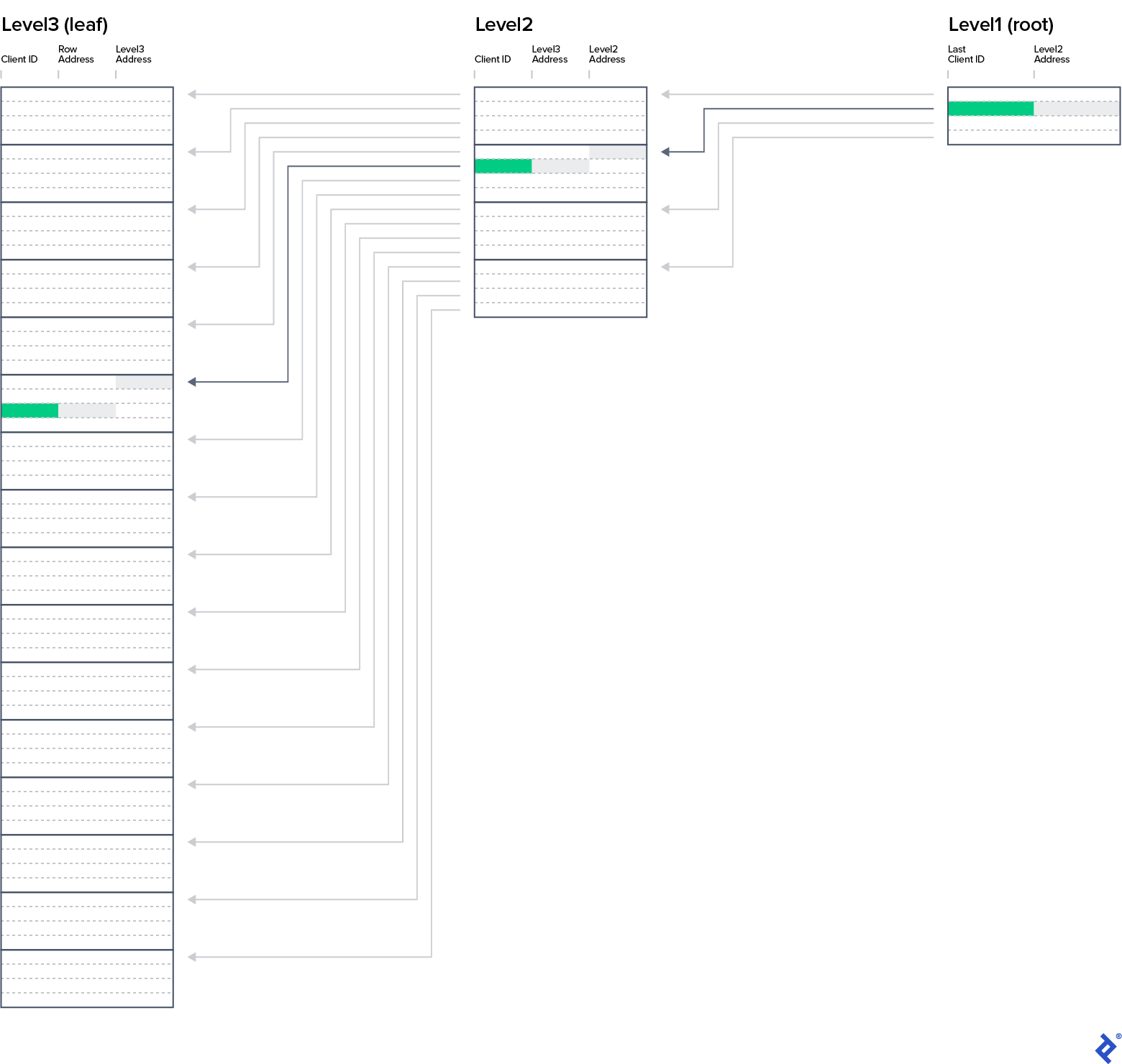The height and width of the screenshot is (1064, 1122).
Task: Click the dark arrow pointing into the Level3 block
Action: point(191,382)
